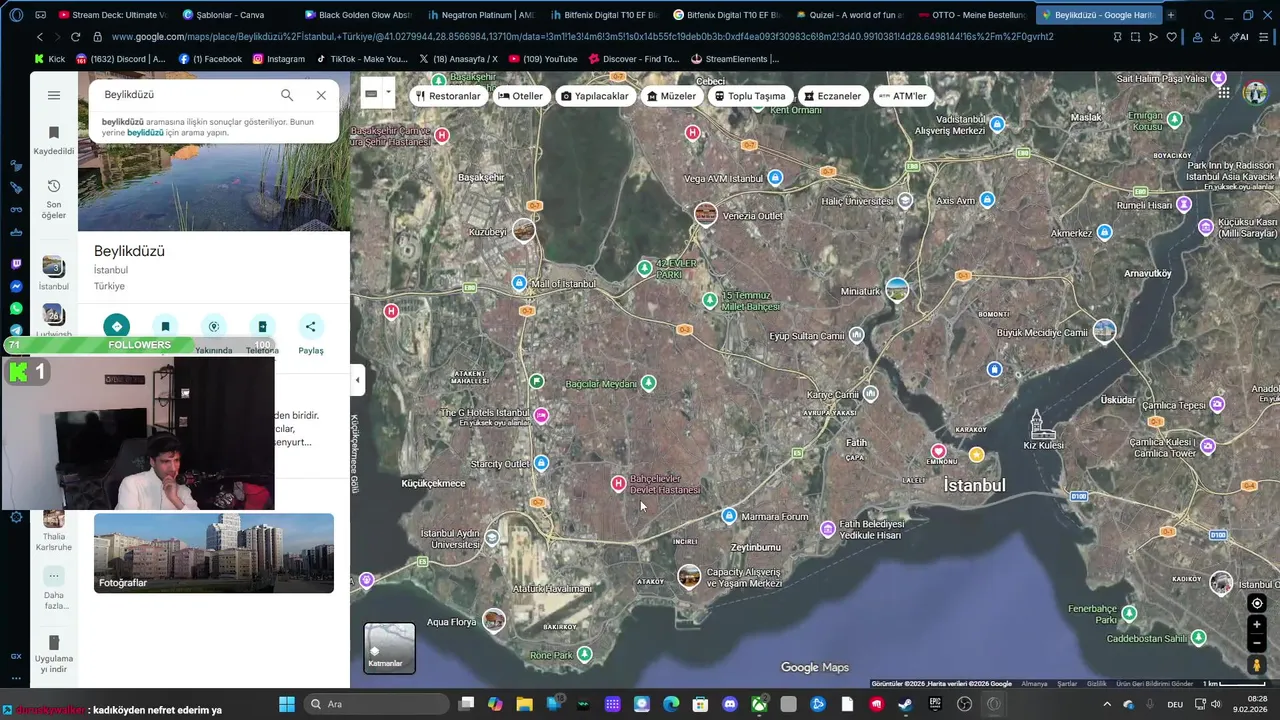The height and width of the screenshot is (720, 1280).
Task: Click the search magnifier icon in Maps
Action: tap(287, 95)
